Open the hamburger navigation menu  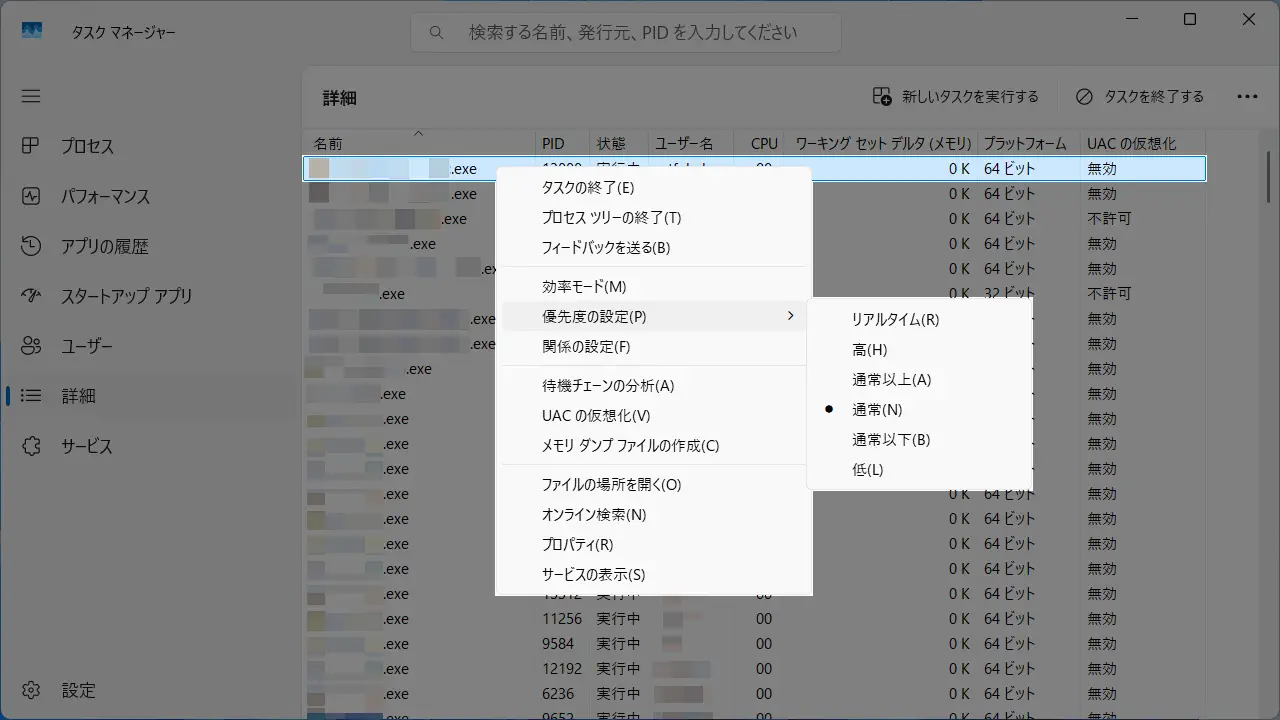tap(31, 97)
